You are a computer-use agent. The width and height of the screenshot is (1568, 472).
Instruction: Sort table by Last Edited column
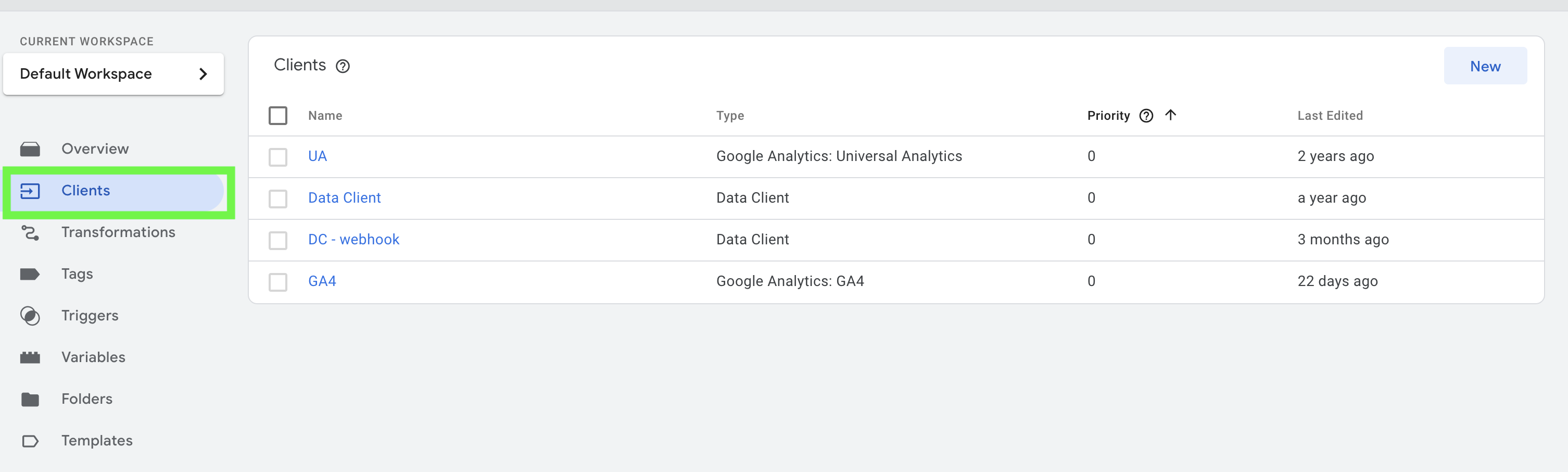coord(1330,116)
